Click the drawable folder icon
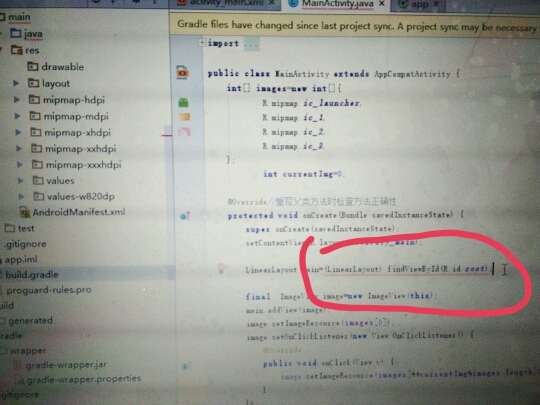The image size is (540, 405). [33, 66]
